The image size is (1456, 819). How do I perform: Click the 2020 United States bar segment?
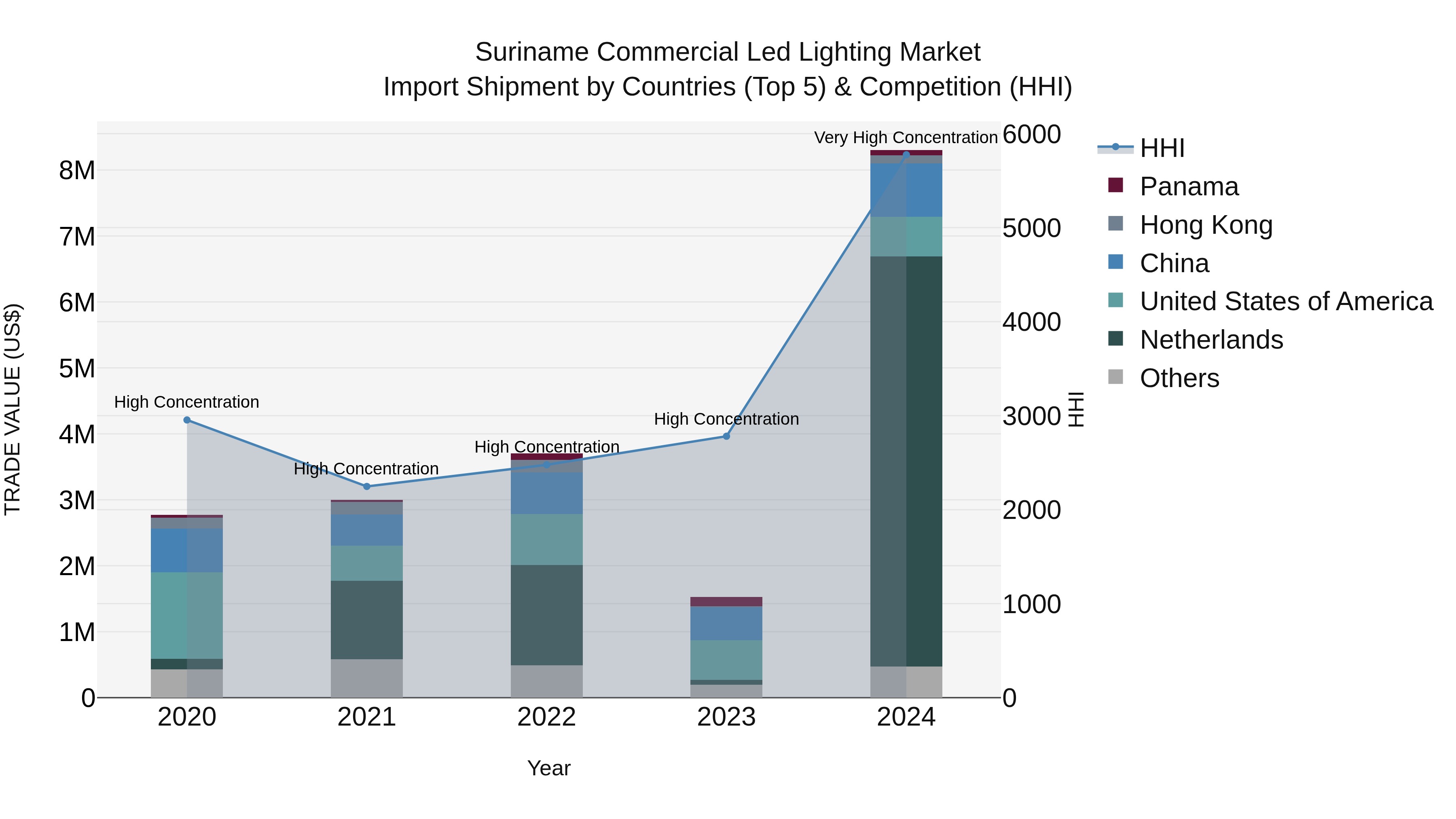(187, 616)
